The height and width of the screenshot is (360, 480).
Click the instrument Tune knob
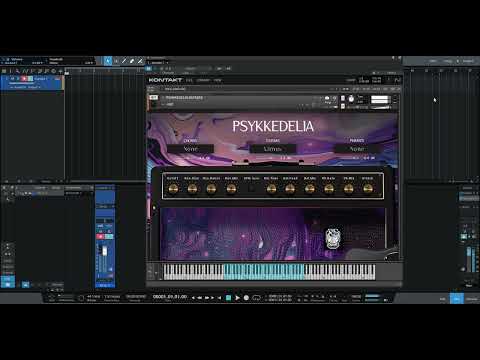351,99
